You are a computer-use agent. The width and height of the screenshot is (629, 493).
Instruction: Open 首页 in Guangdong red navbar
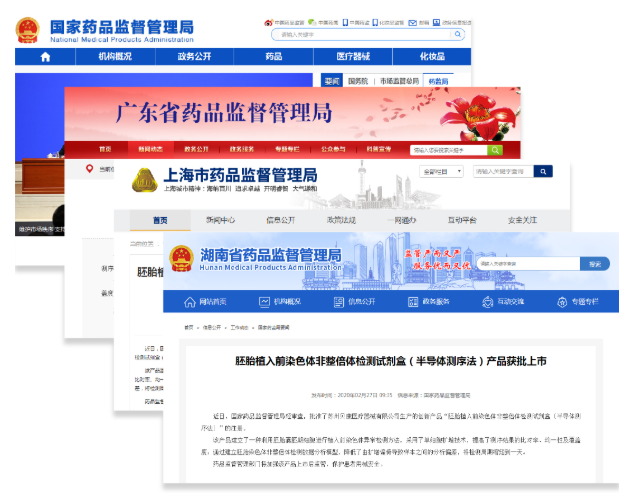tap(105, 149)
